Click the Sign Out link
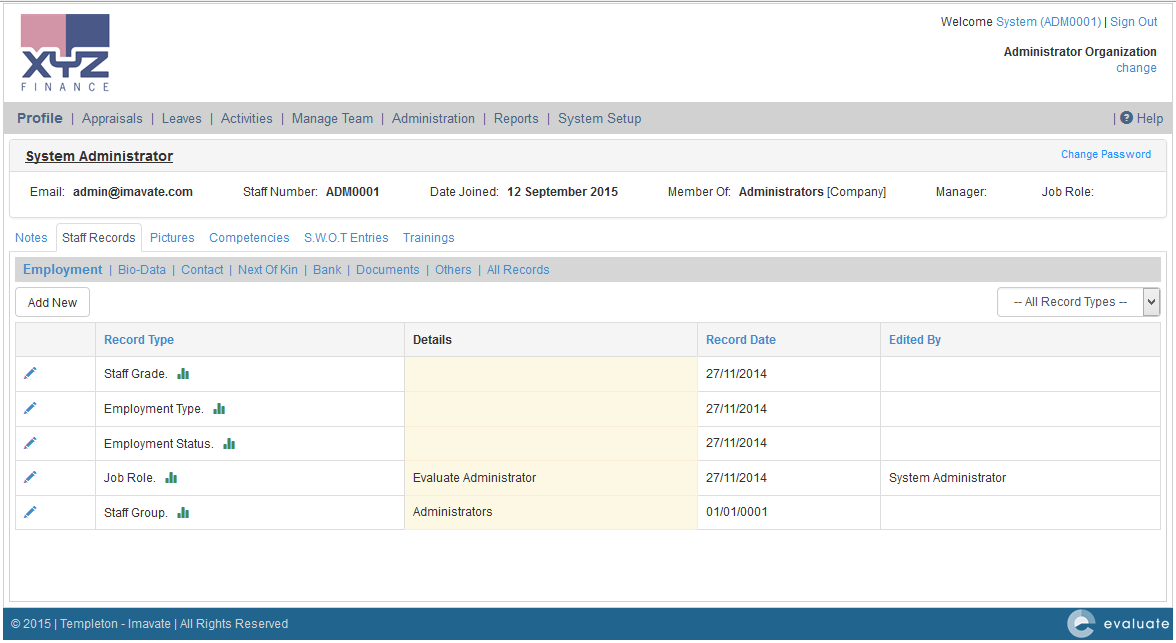Viewport: 1176px width, 643px height. [x=1133, y=22]
